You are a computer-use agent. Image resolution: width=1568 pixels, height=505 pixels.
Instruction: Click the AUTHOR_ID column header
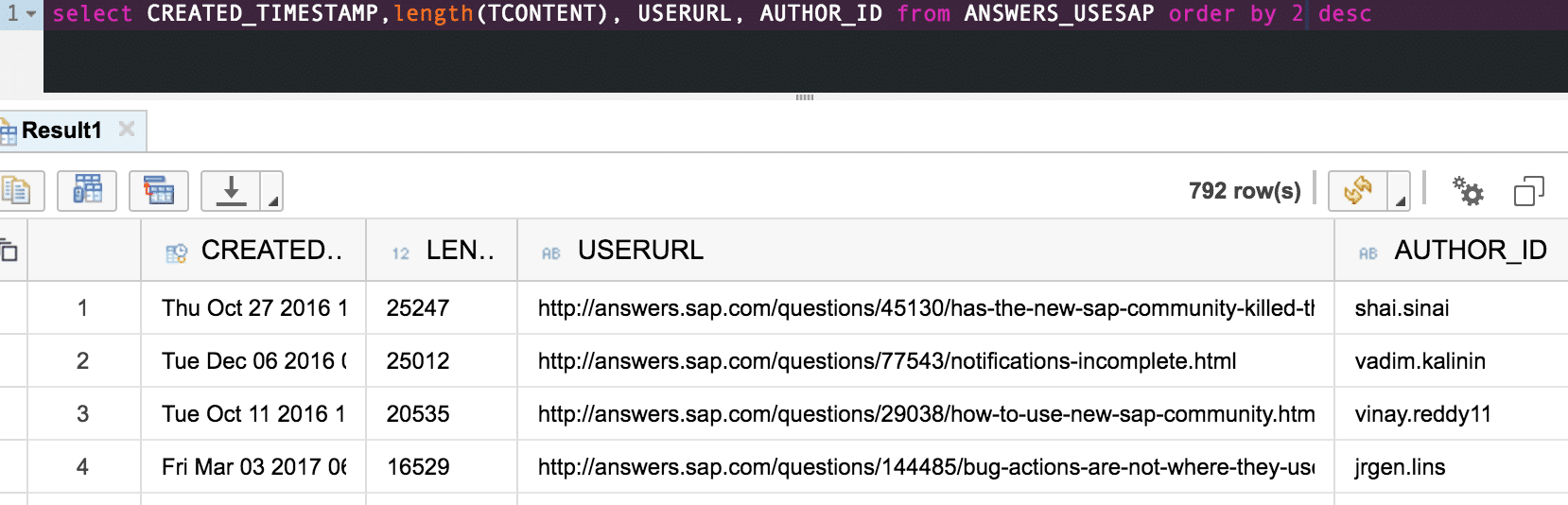[x=1470, y=251]
